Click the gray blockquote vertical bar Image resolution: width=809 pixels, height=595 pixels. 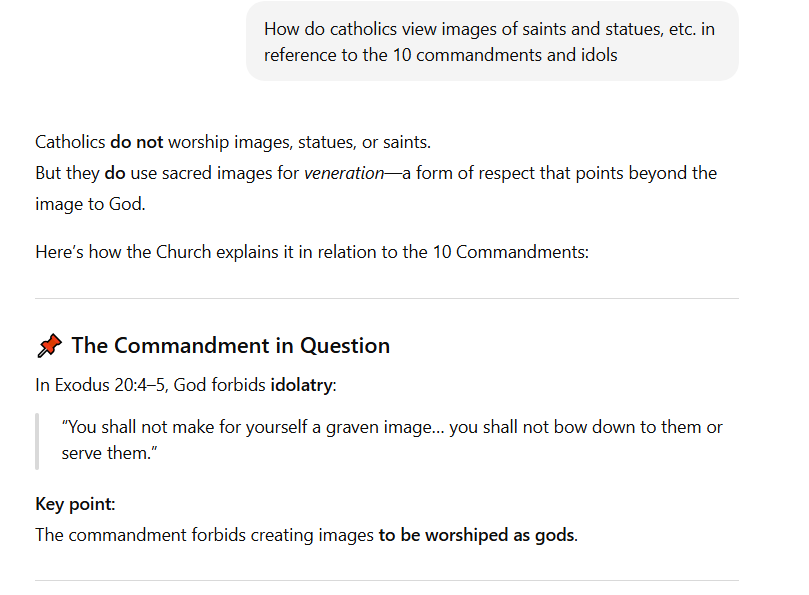tap(37, 441)
